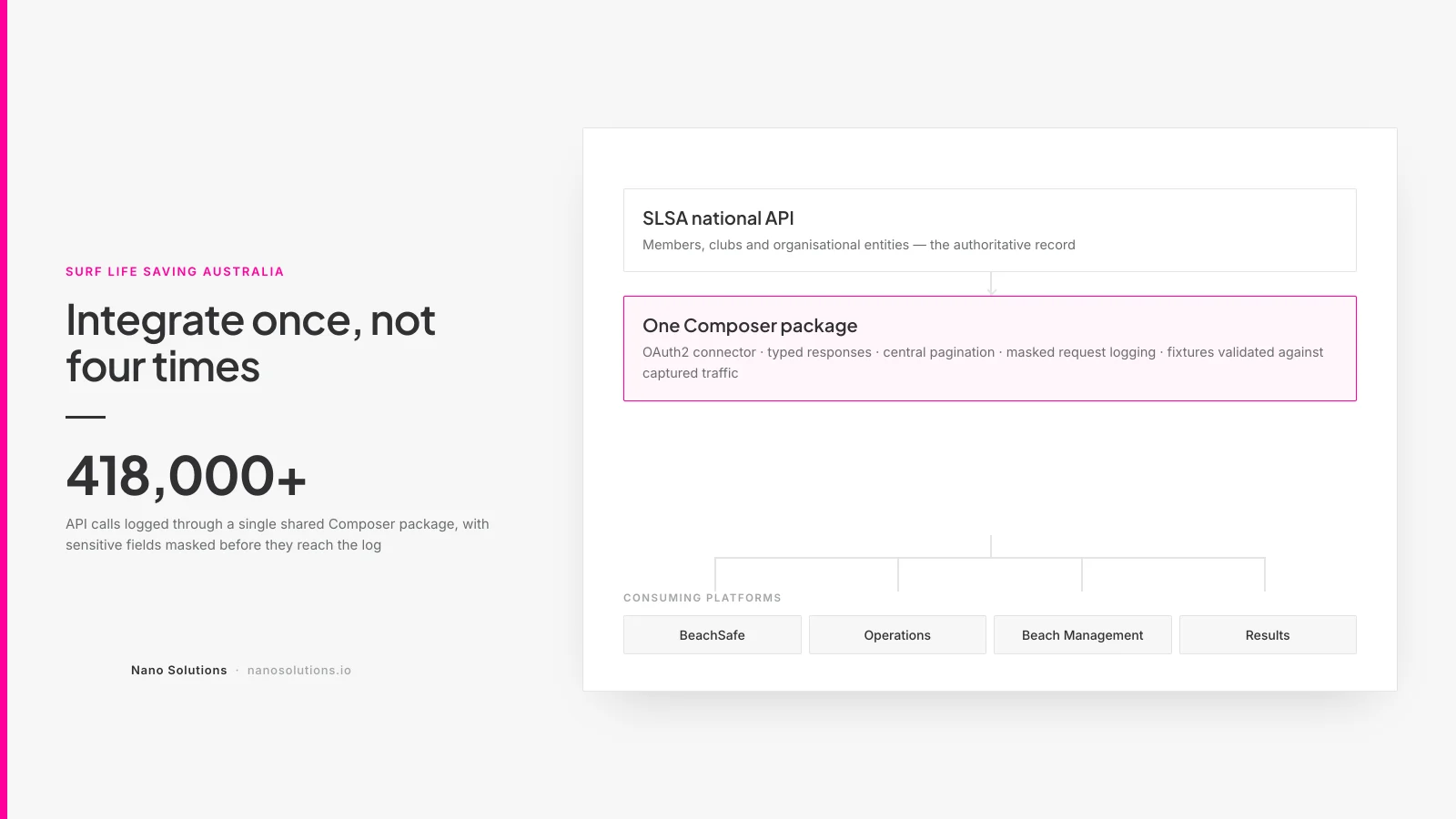Select the SLSA national API card

(990, 230)
